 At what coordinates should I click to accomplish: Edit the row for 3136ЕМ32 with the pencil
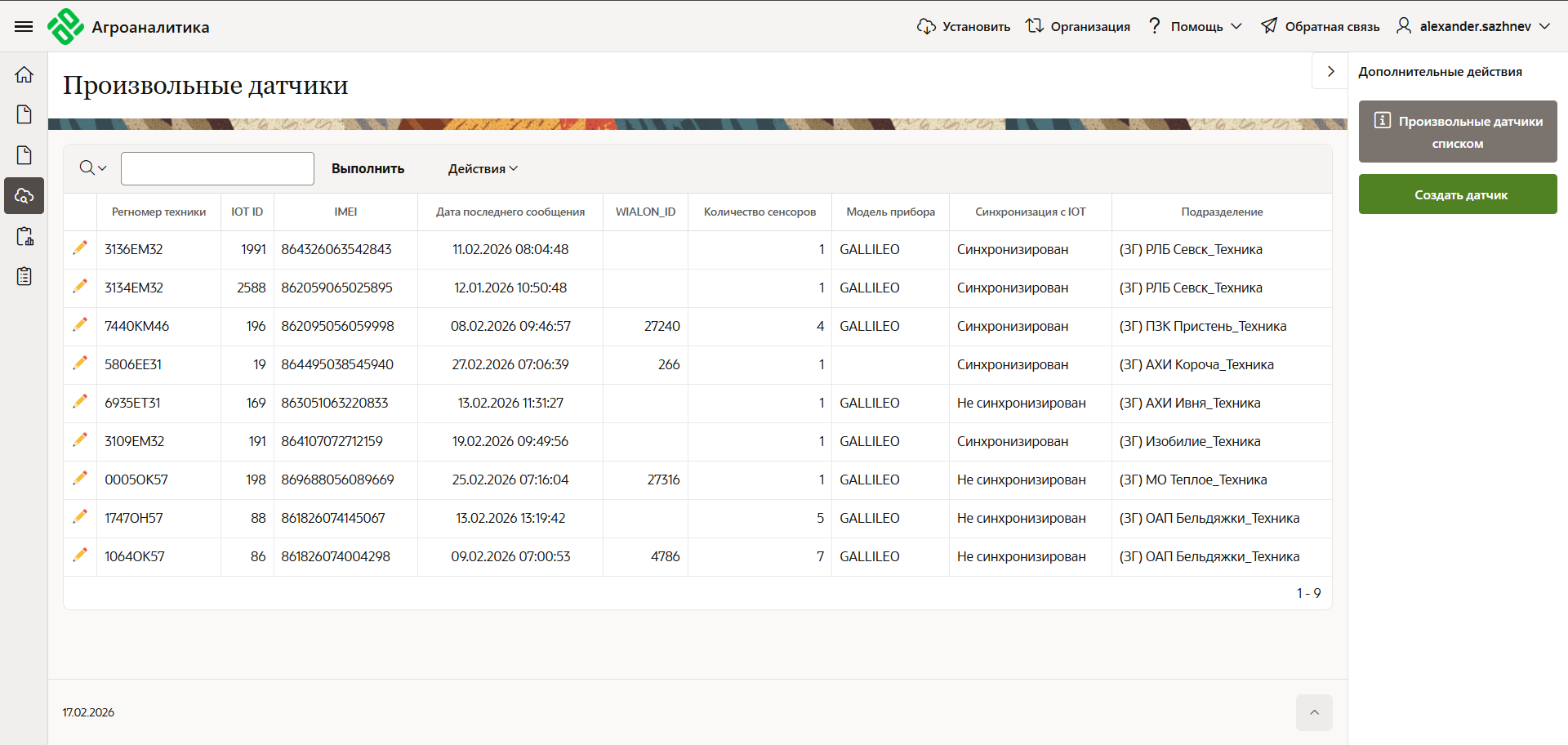[80, 248]
